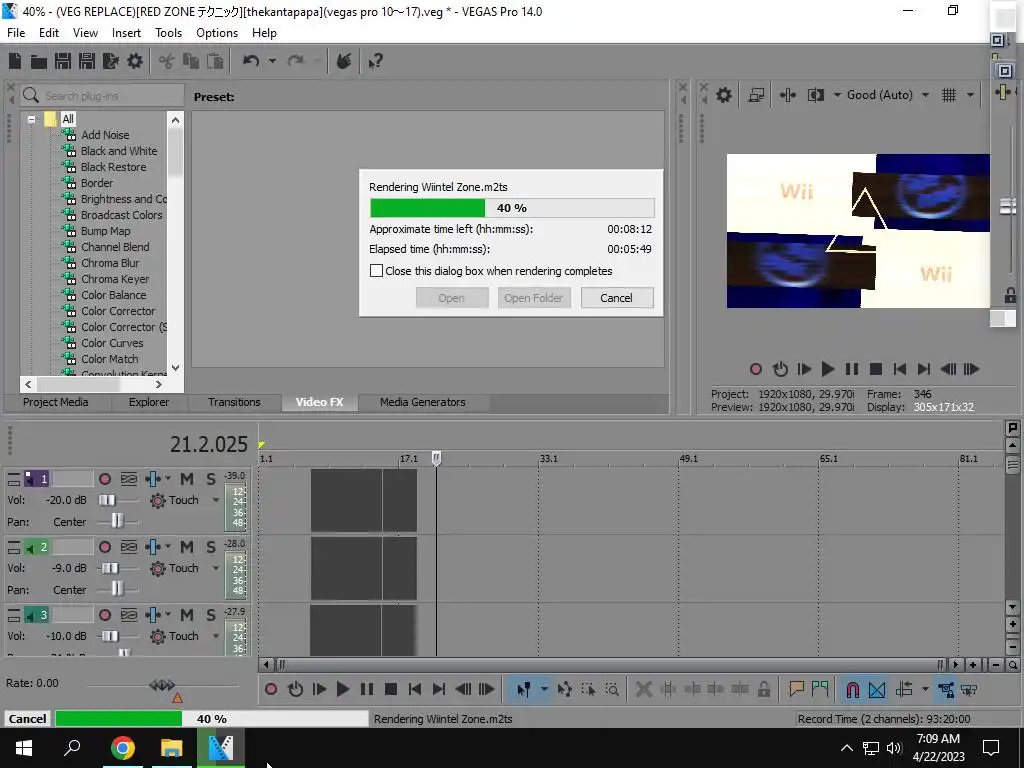Screen dimensions: 1024x768
Task: Solo track 1 with S button
Action: [x=211, y=479]
